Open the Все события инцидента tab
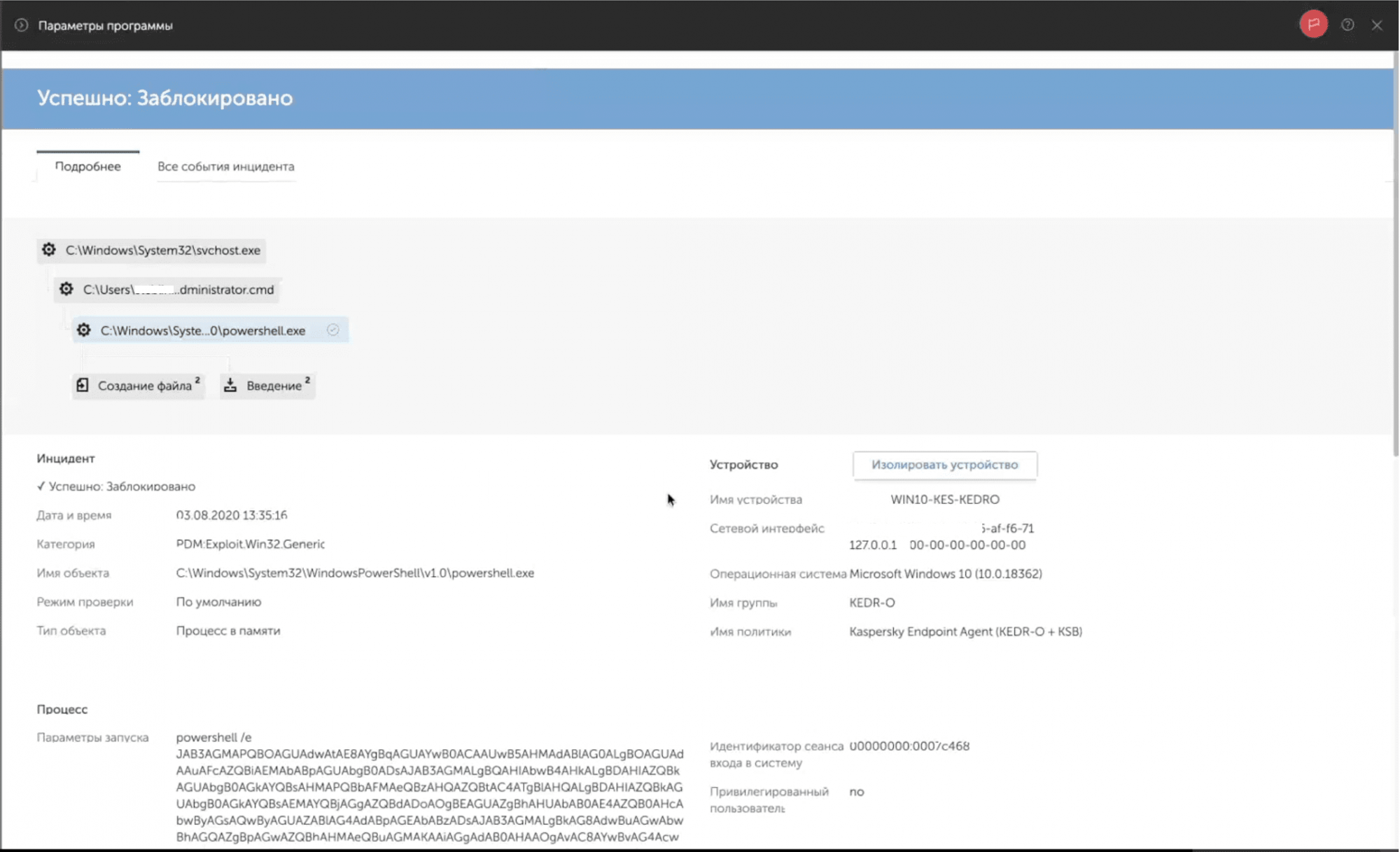The image size is (1400, 852). pyautogui.click(x=225, y=167)
